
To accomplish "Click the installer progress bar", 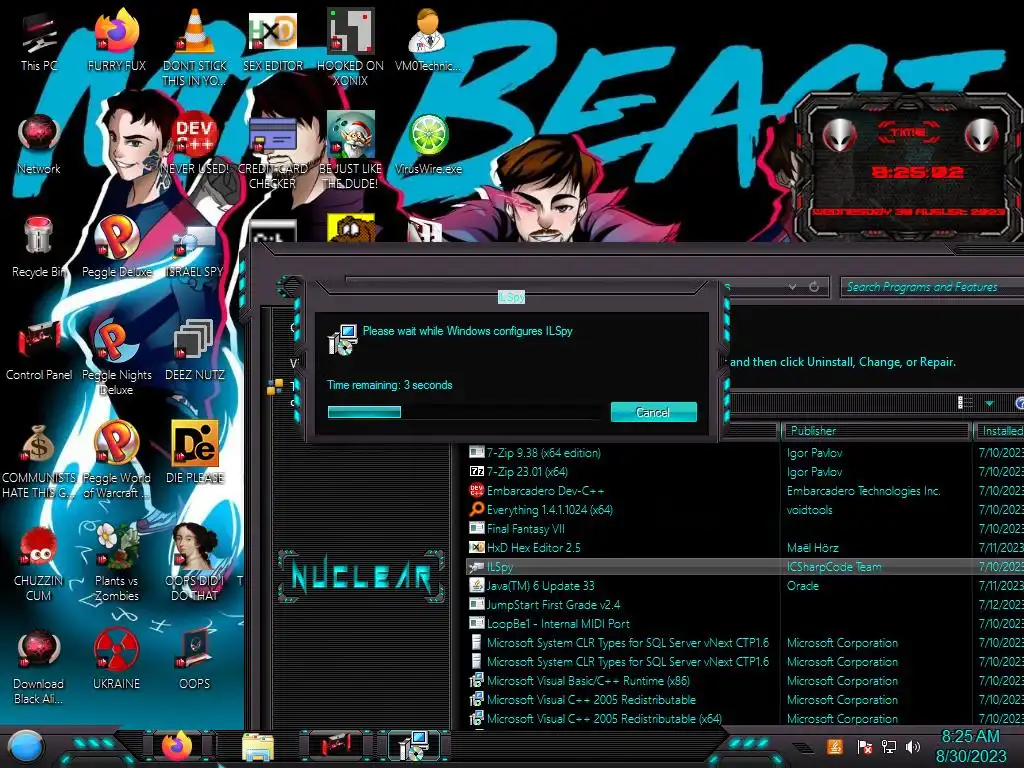I will [x=464, y=412].
